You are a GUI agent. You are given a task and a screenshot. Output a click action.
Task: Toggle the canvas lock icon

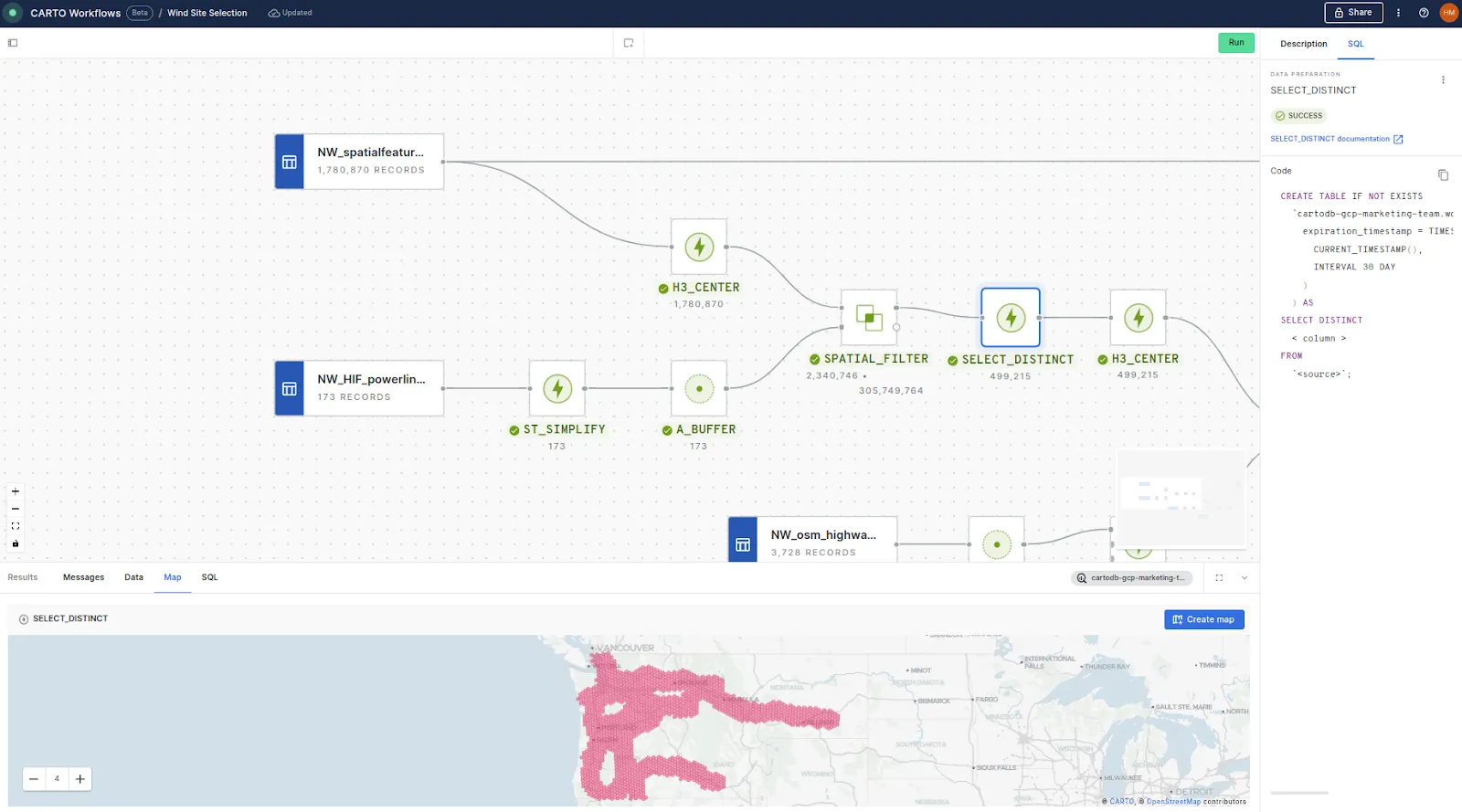(16, 543)
